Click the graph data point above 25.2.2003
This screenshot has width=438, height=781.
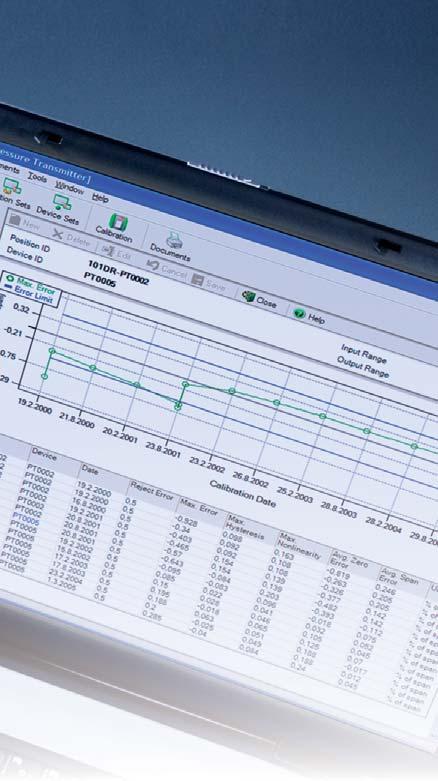coord(322,416)
